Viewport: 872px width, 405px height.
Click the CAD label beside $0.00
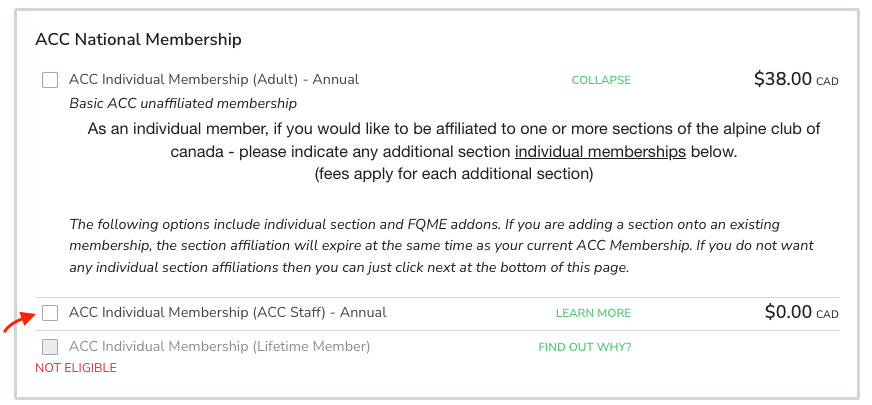[x=828, y=314]
